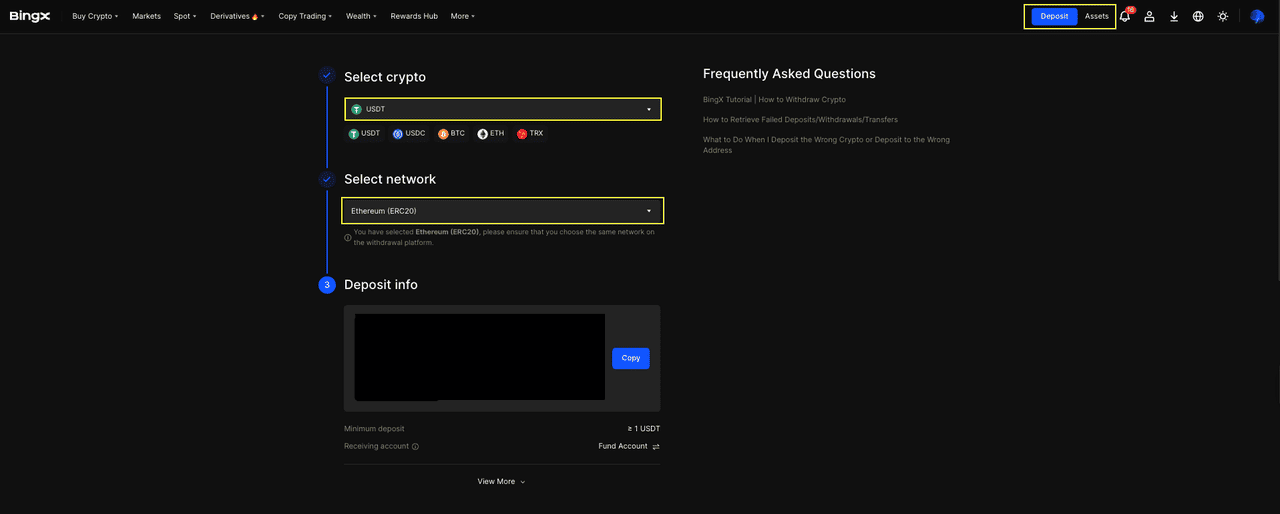Open the Derivatives menu
This screenshot has height=514, width=1280.
tap(237, 16)
